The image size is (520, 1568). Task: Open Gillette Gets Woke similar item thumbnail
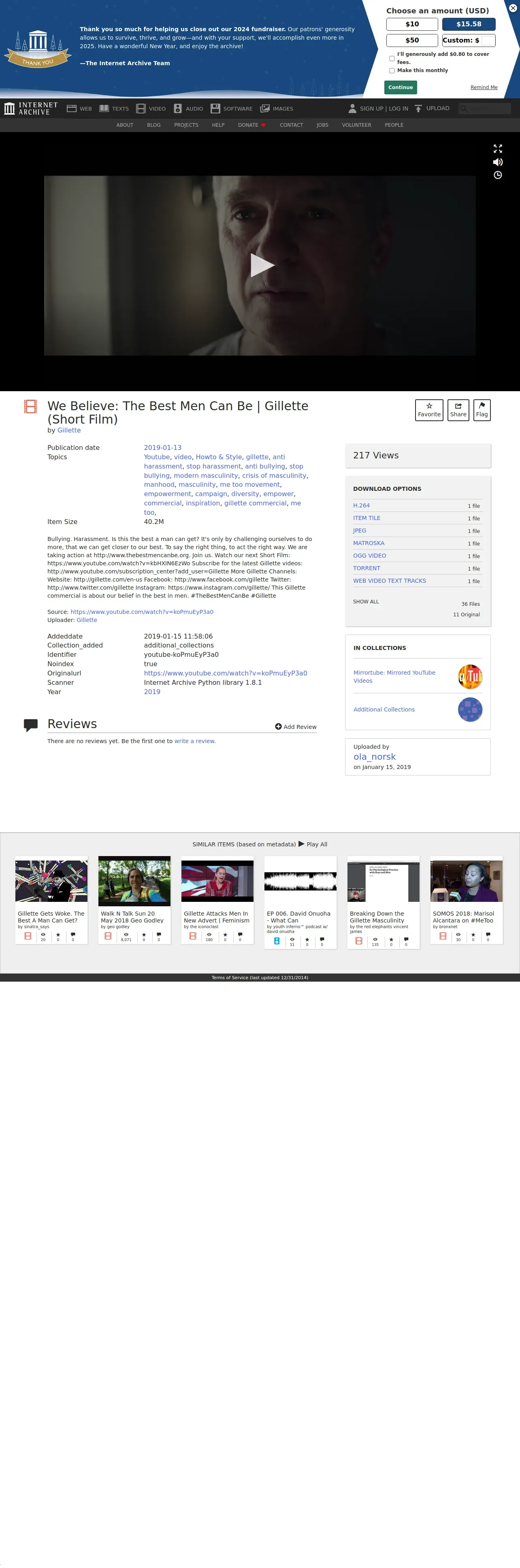(51, 881)
